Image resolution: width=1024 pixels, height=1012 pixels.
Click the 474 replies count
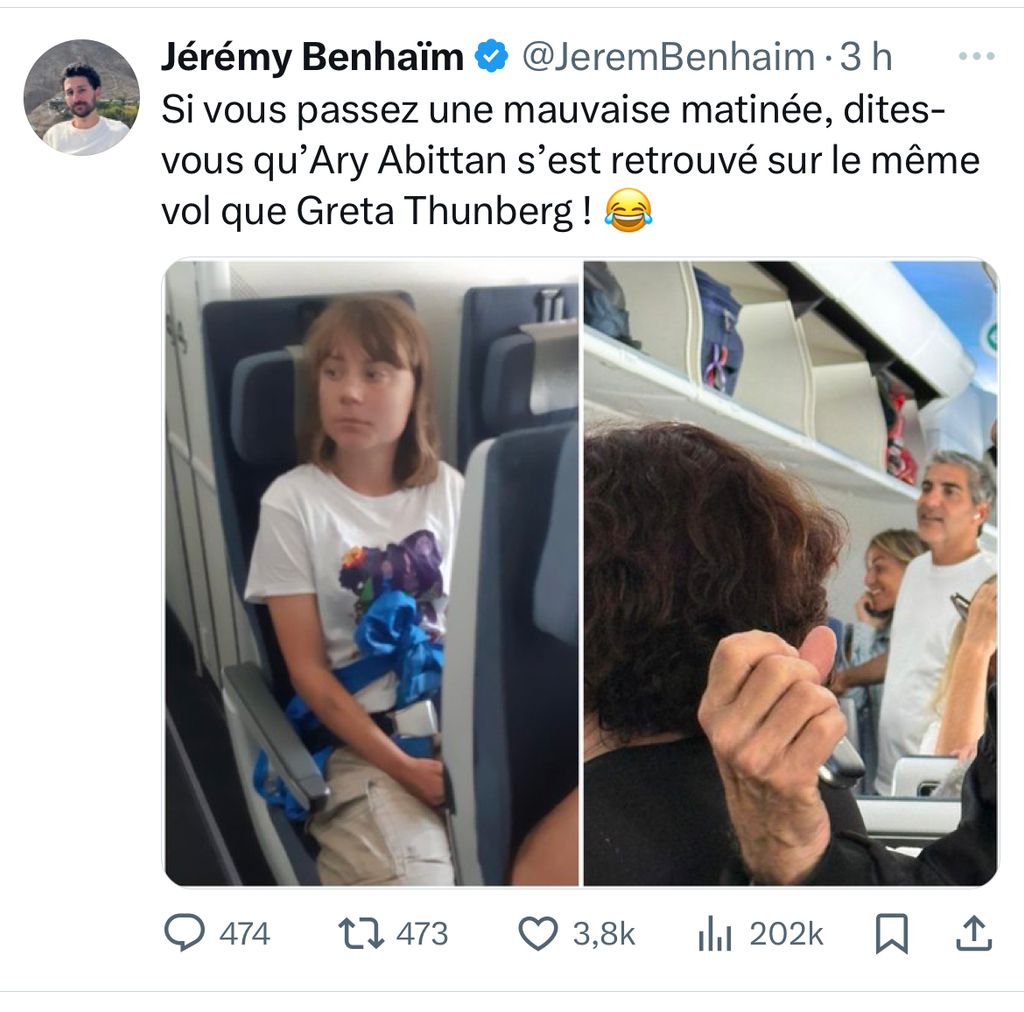[x=244, y=934]
